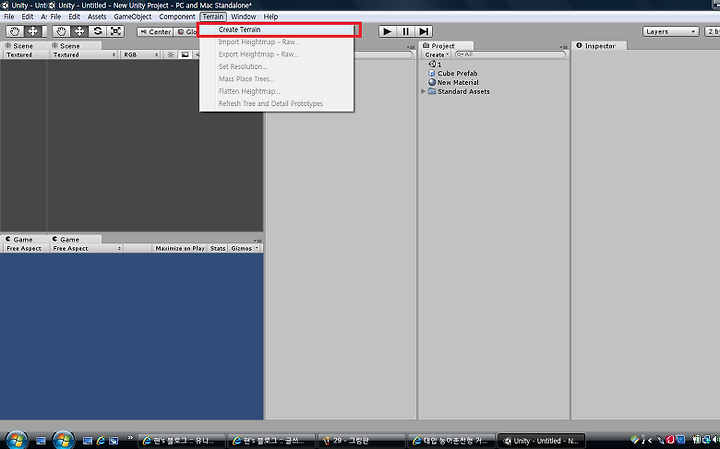Screen dimensions: 720x449
Task: Switch to 29 - 그림판 taskbar window
Action: tap(361, 441)
